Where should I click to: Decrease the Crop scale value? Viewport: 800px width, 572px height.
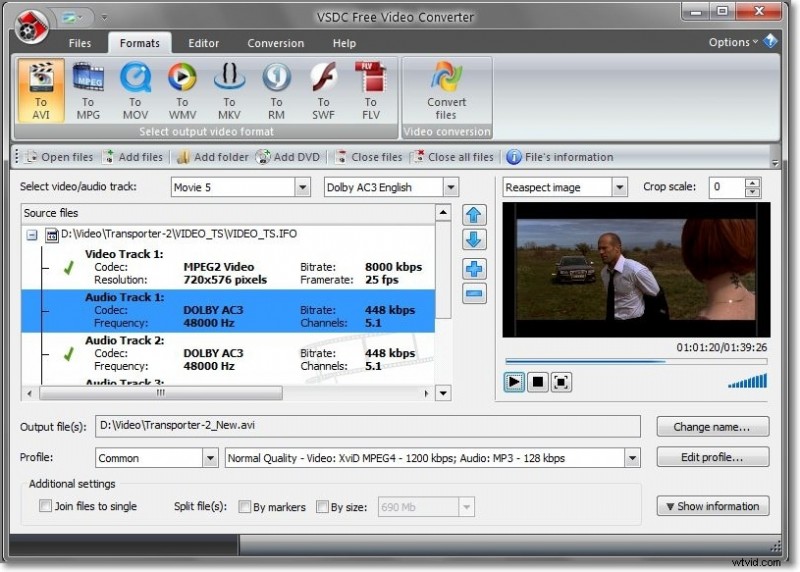[753, 192]
